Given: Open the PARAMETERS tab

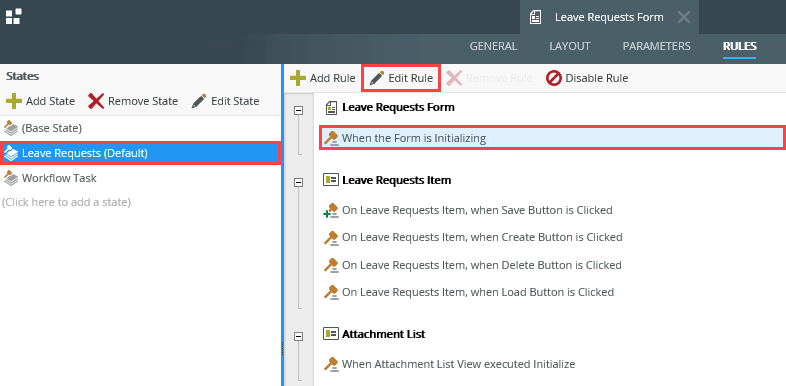Looking at the screenshot, I should pos(657,46).
